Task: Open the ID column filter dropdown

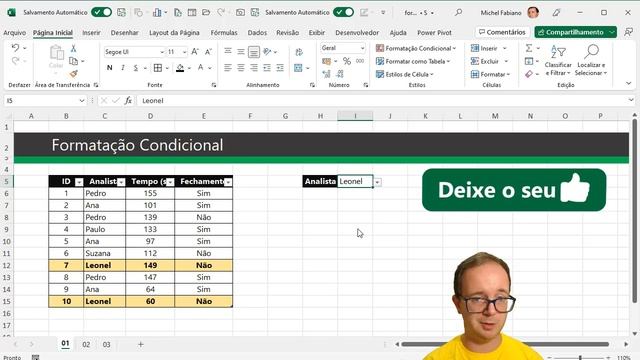Action: (x=79, y=182)
